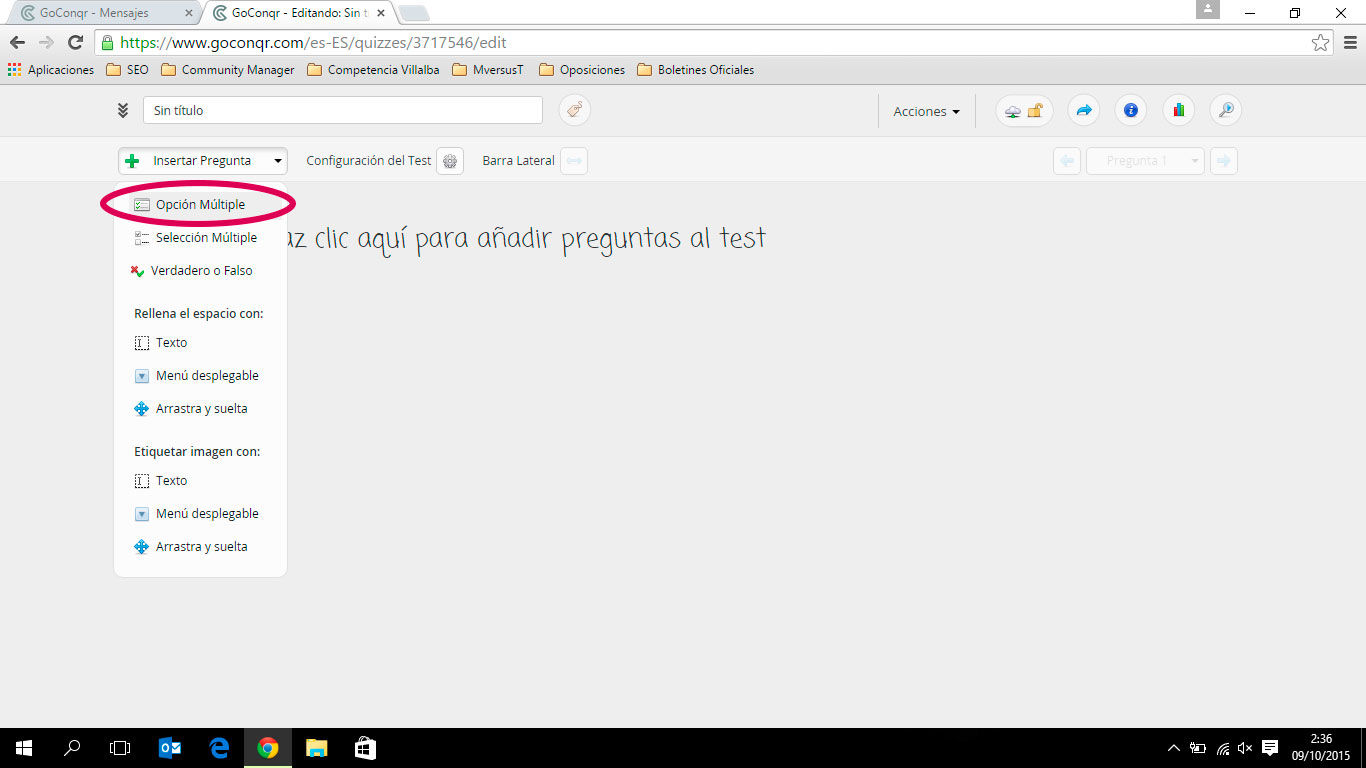Image resolution: width=1366 pixels, height=768 pixels.
Task: Click the Sin título quiz title field
Action: pyautogui.click(x=343, y=110)
